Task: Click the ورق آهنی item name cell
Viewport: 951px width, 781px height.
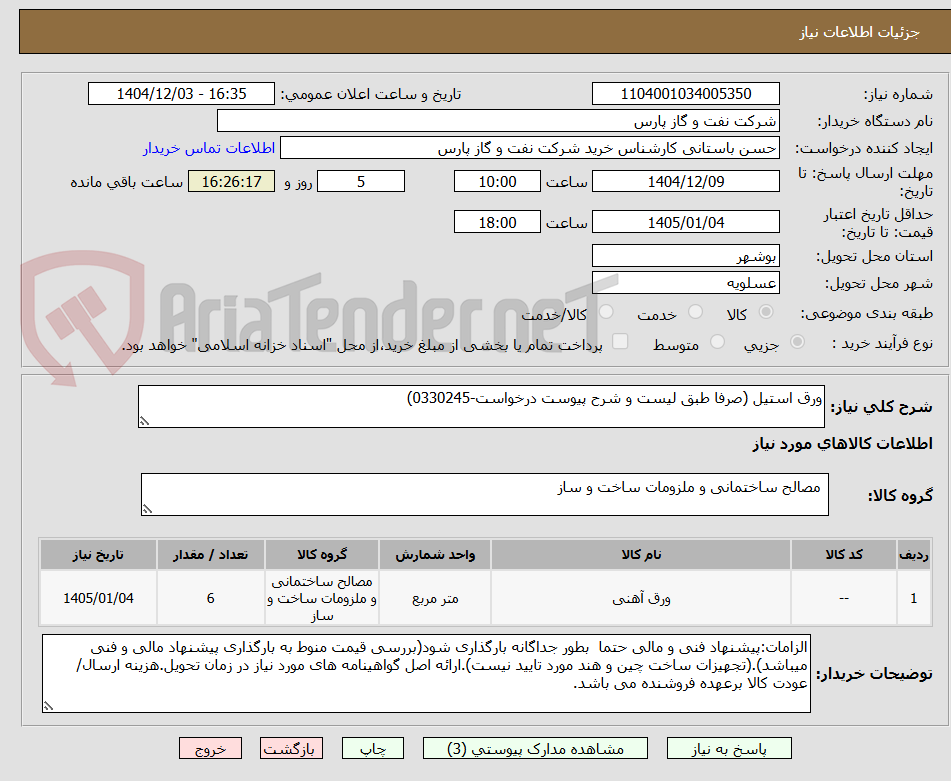Action: [x=641, y=598]
